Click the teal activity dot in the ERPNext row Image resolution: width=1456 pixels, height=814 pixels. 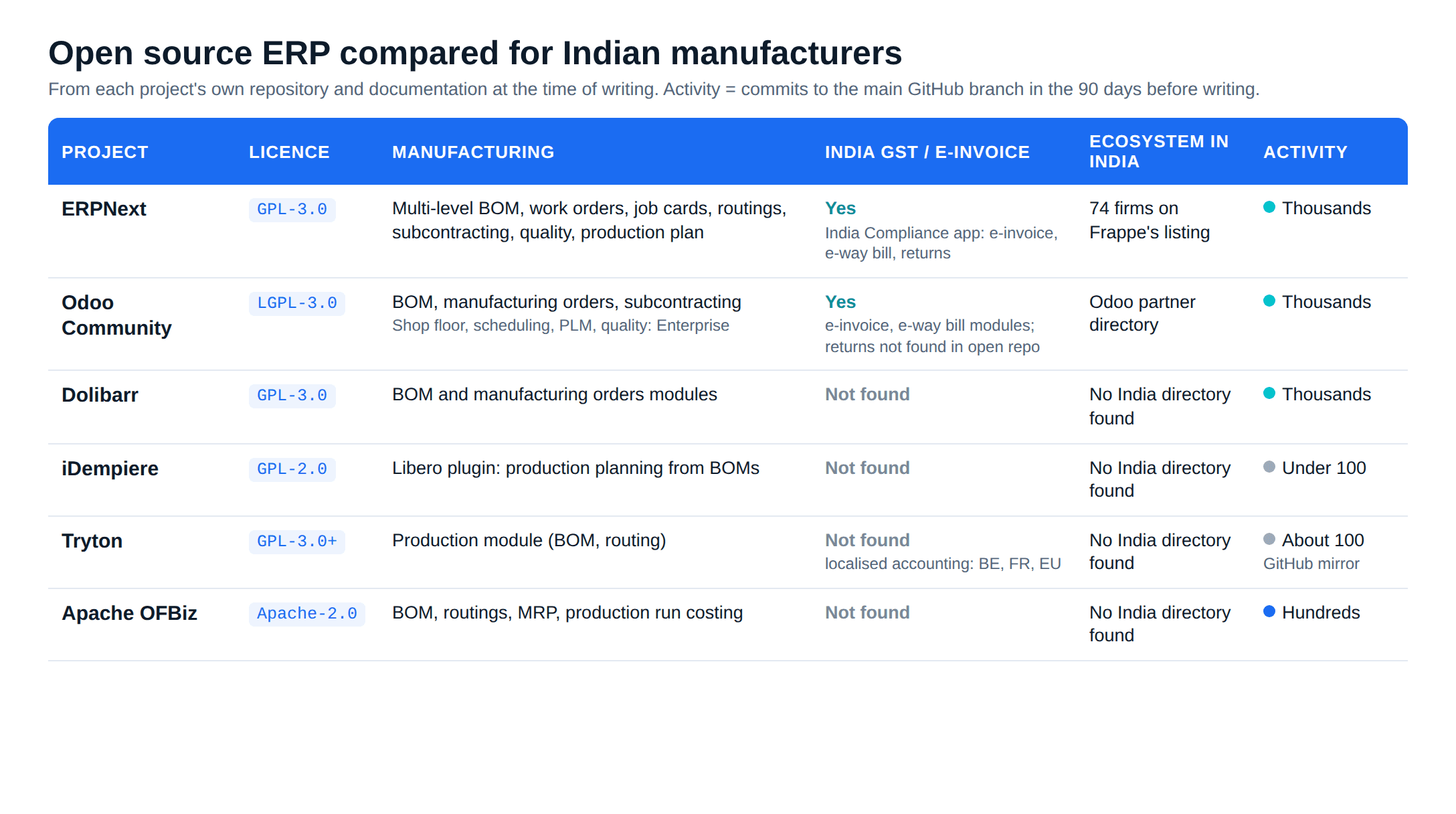(x=1269, y=207)
